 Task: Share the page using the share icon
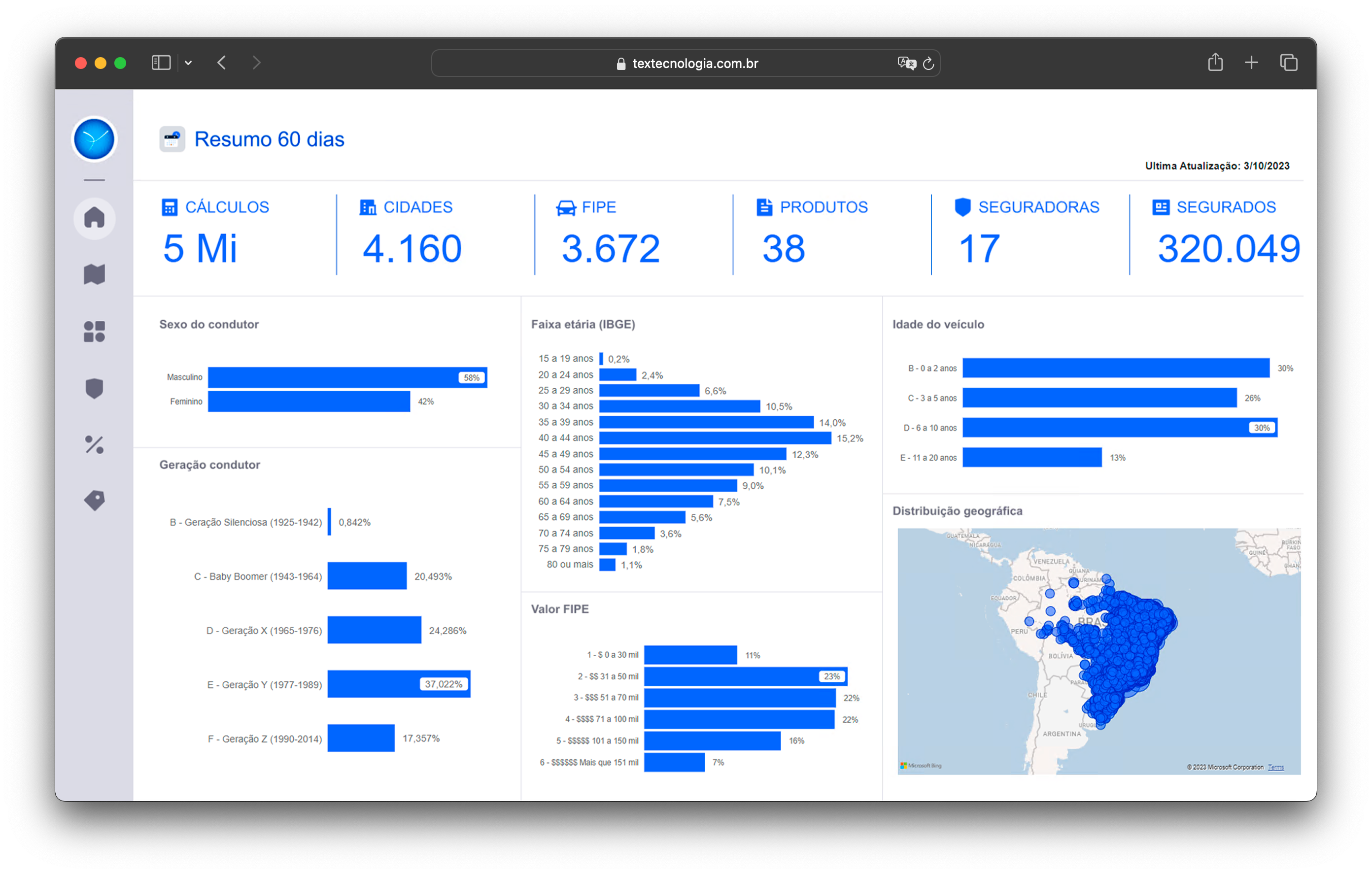click(x=1215, y=62)
